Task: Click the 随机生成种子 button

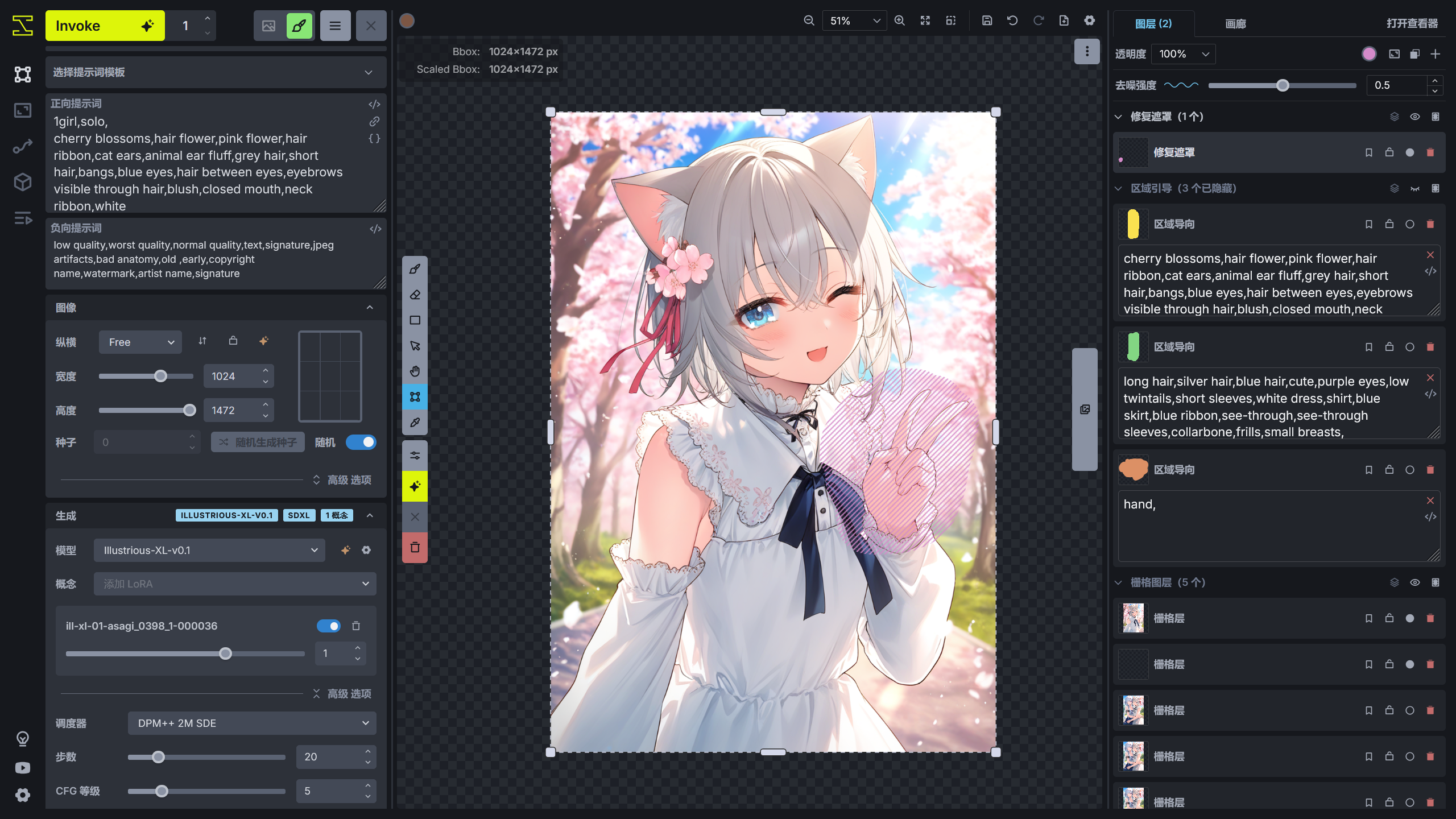Action: [x=258, y=442]
